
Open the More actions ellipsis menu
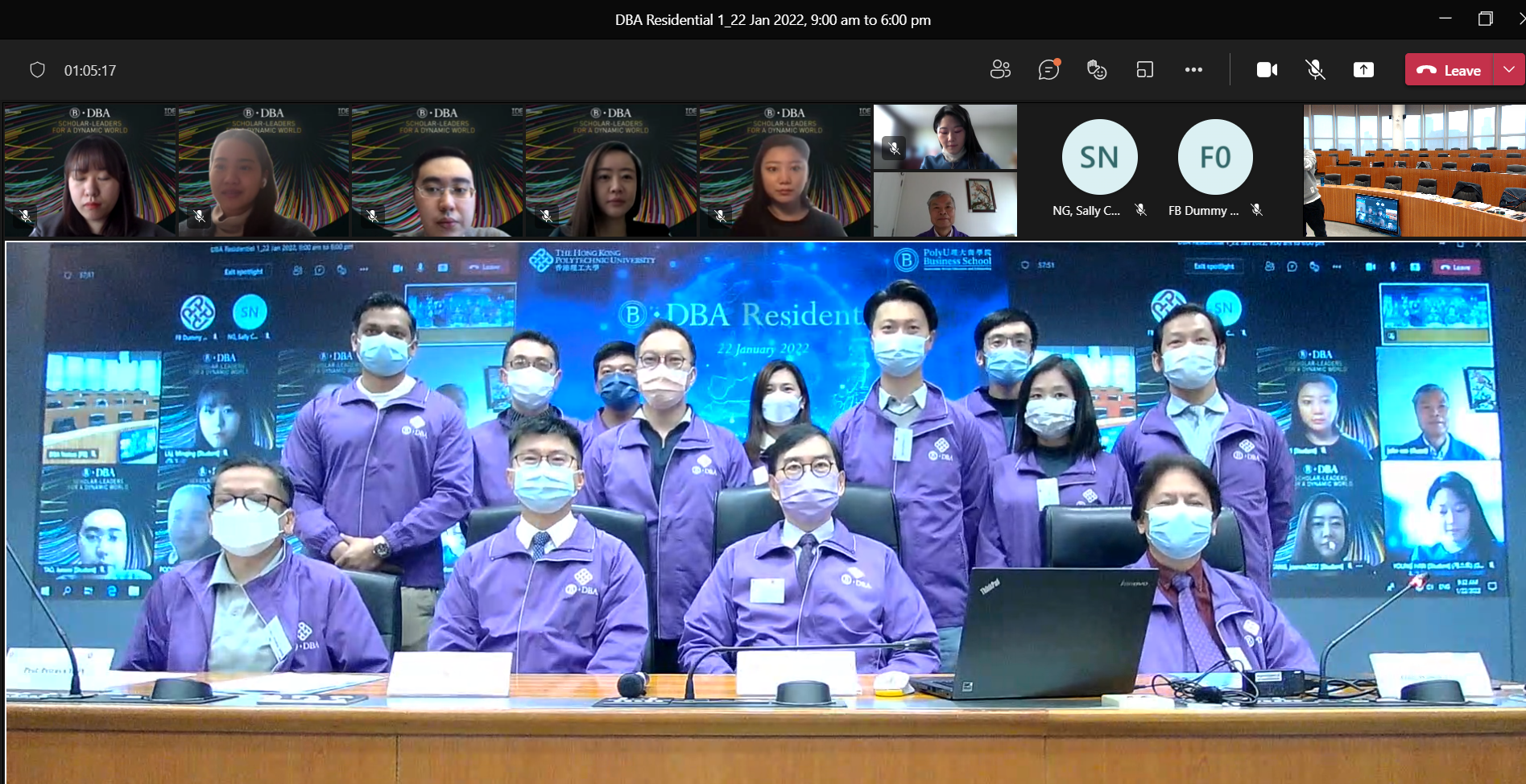[1193, 70]
